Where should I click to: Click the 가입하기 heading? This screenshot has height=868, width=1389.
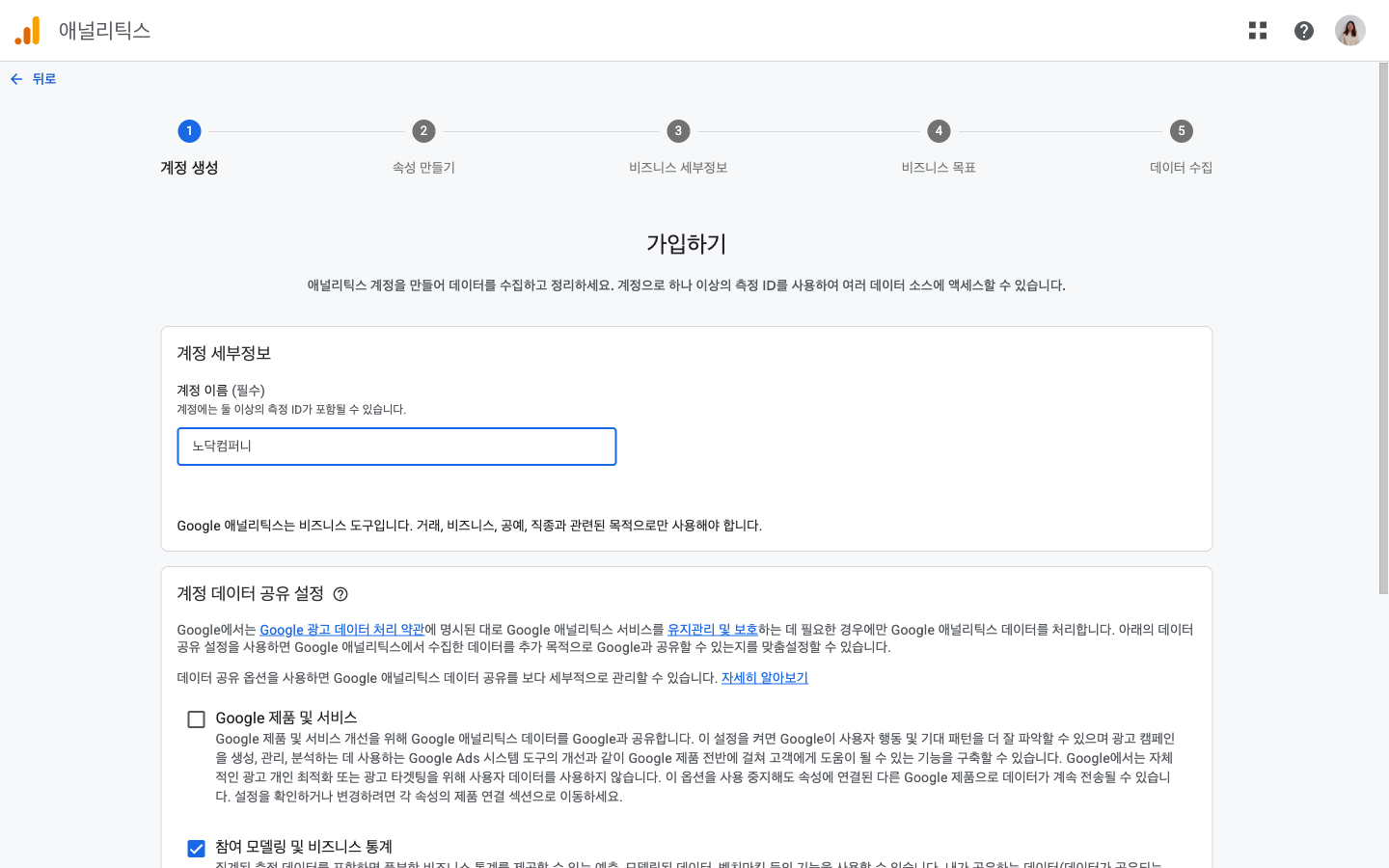tap(687, 244)
